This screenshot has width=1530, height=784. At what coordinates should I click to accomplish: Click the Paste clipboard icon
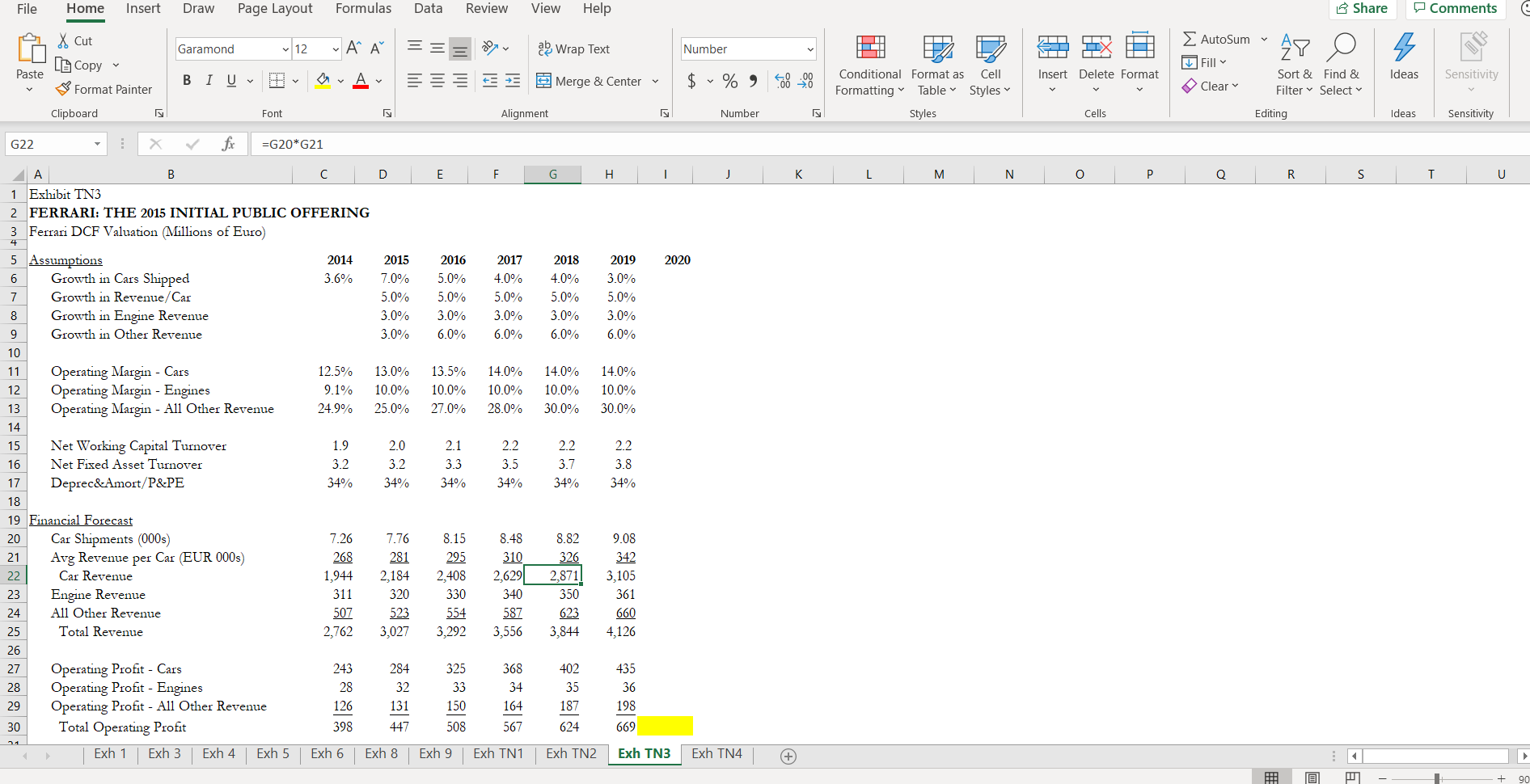point(32,48)
